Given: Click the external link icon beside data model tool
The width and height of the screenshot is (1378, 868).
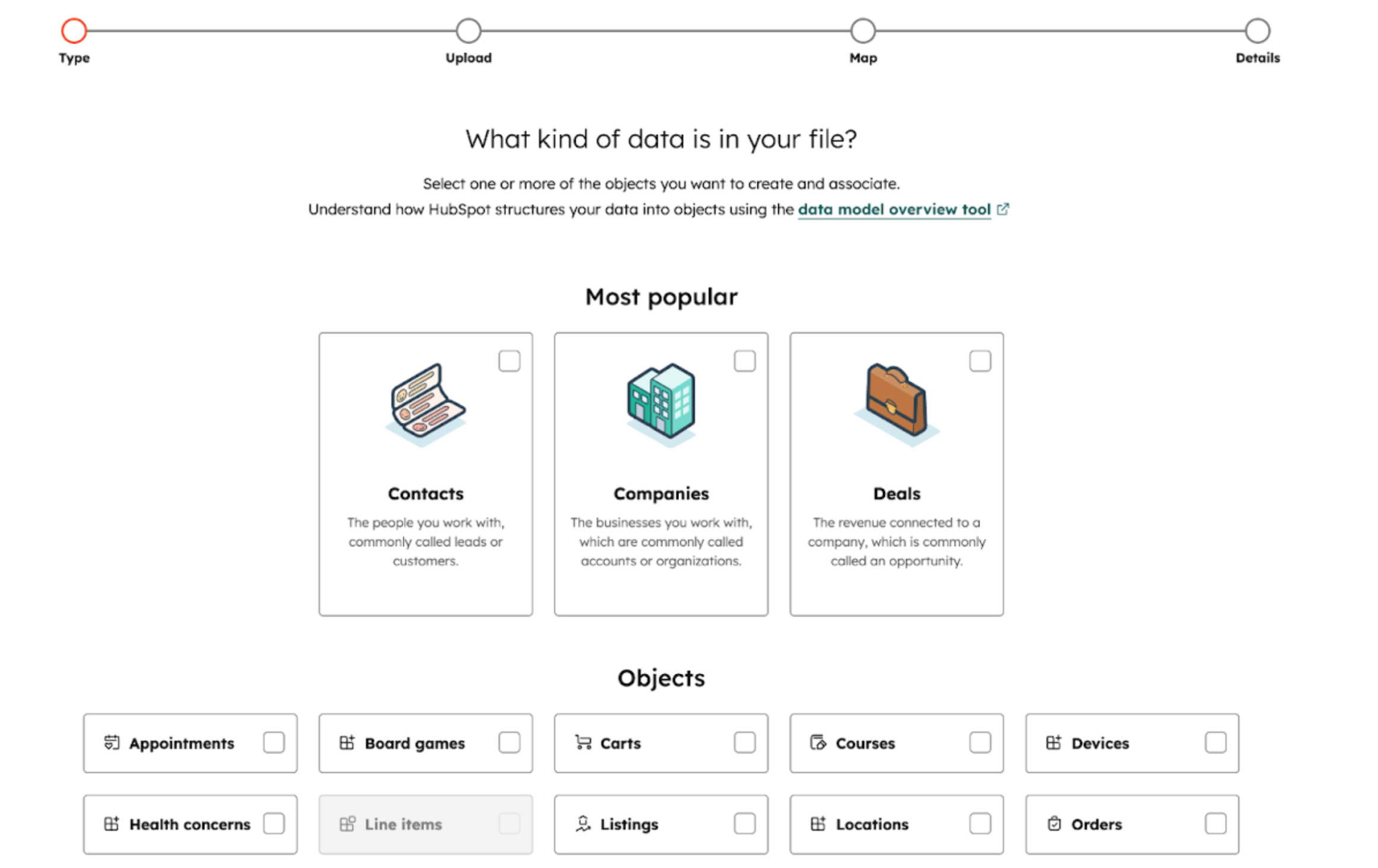Looking at the screenshot, I should [1003, 209].
